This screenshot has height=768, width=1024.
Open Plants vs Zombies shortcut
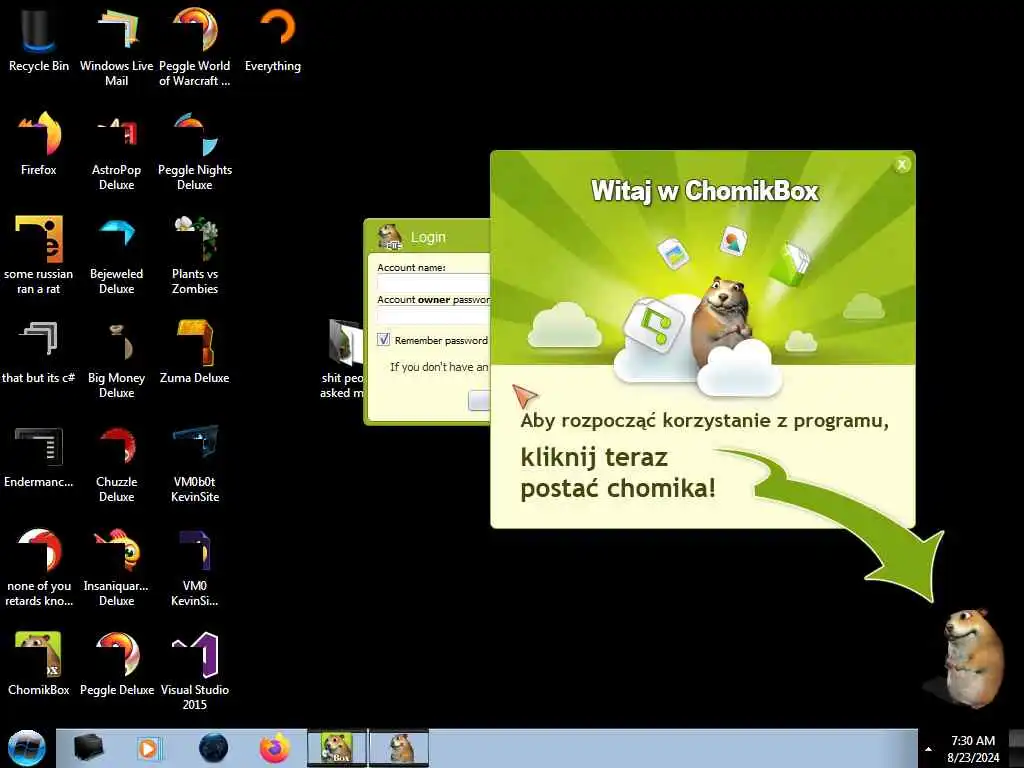tap(195, 255)
